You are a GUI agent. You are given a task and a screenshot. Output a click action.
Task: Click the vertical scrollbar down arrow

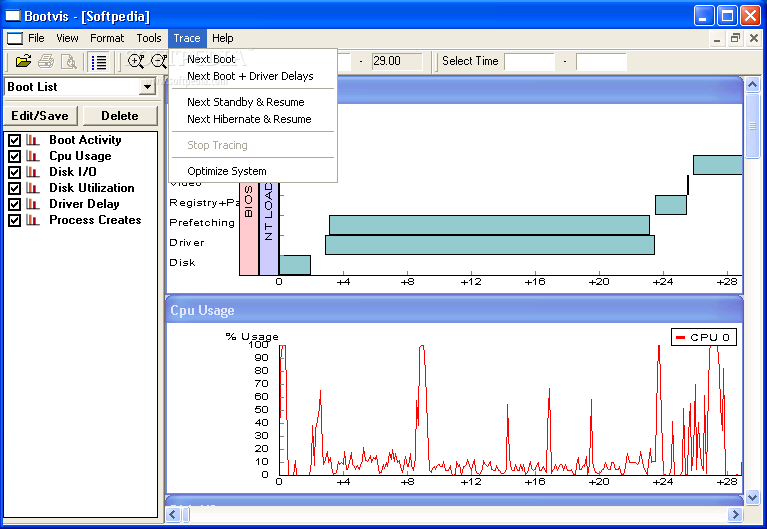tap(752, 498)
